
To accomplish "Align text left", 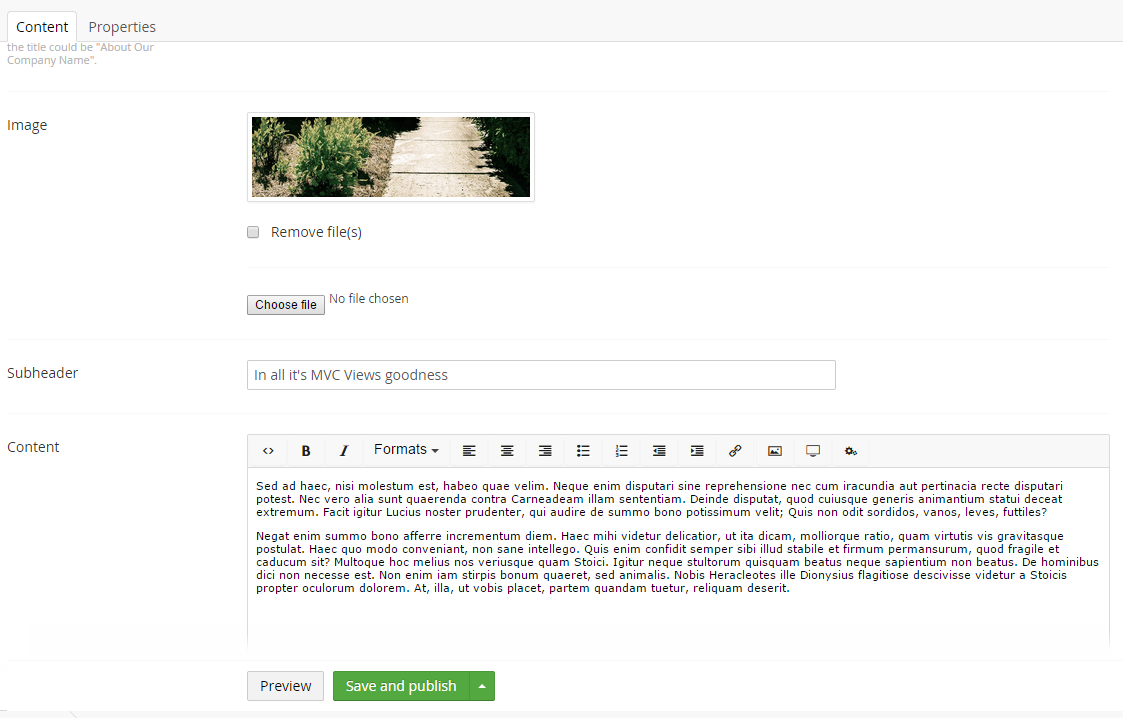I will pos(469,451).
